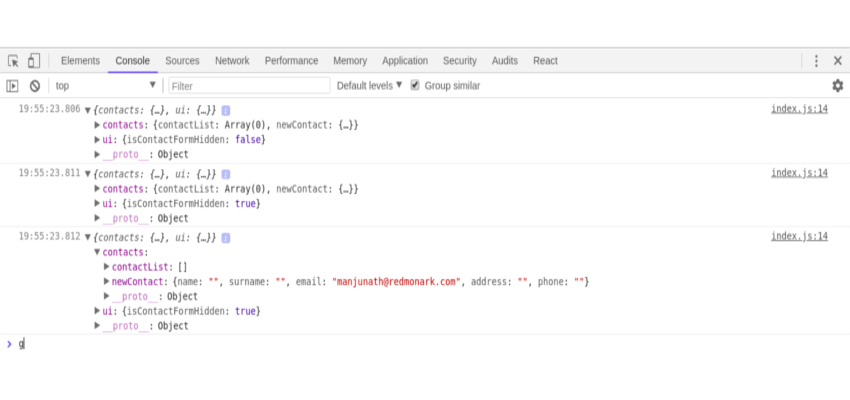Open the Network tab
Viewport: 850px width, 400px height.
click(232, 61)
